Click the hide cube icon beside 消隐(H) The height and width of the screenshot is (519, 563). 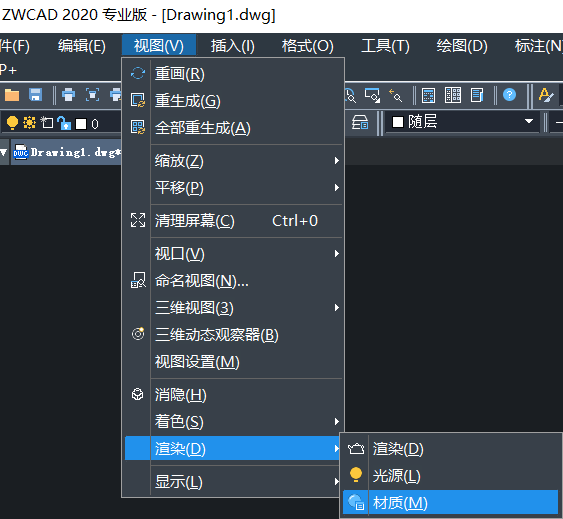click(x=138, y=394)
